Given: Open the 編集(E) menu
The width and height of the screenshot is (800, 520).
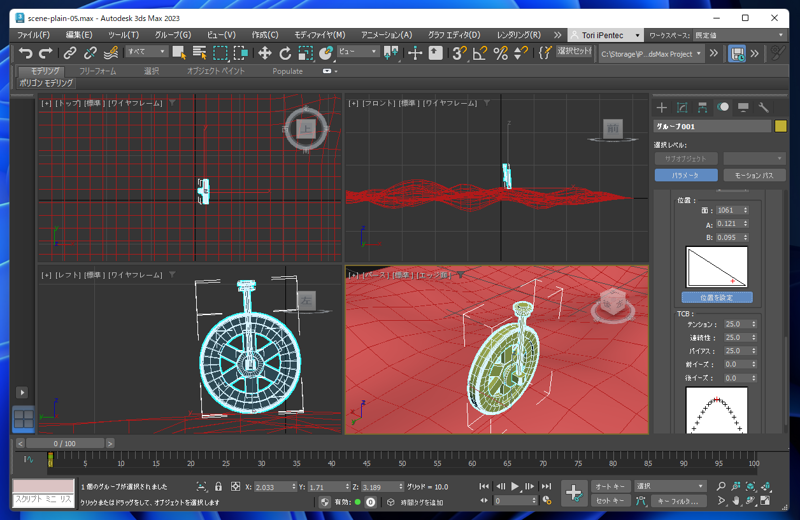Looking at the screenshot, I should point(79,35).
